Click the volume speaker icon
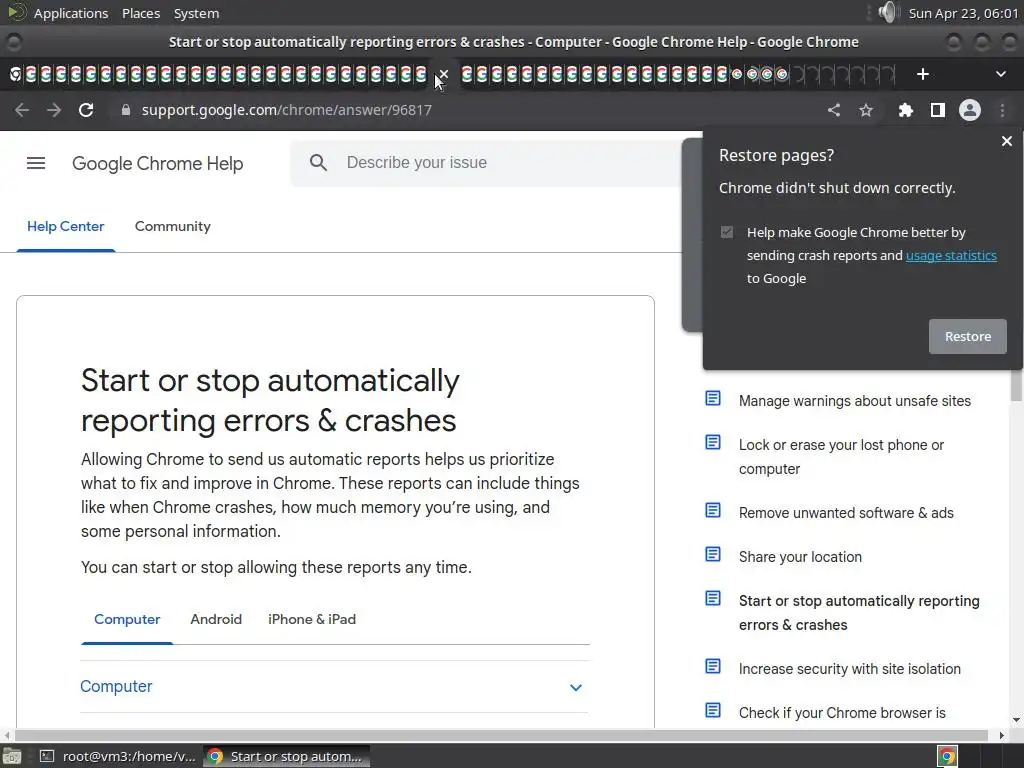The height and width of the screenshot is (768, 1024). 888,12
